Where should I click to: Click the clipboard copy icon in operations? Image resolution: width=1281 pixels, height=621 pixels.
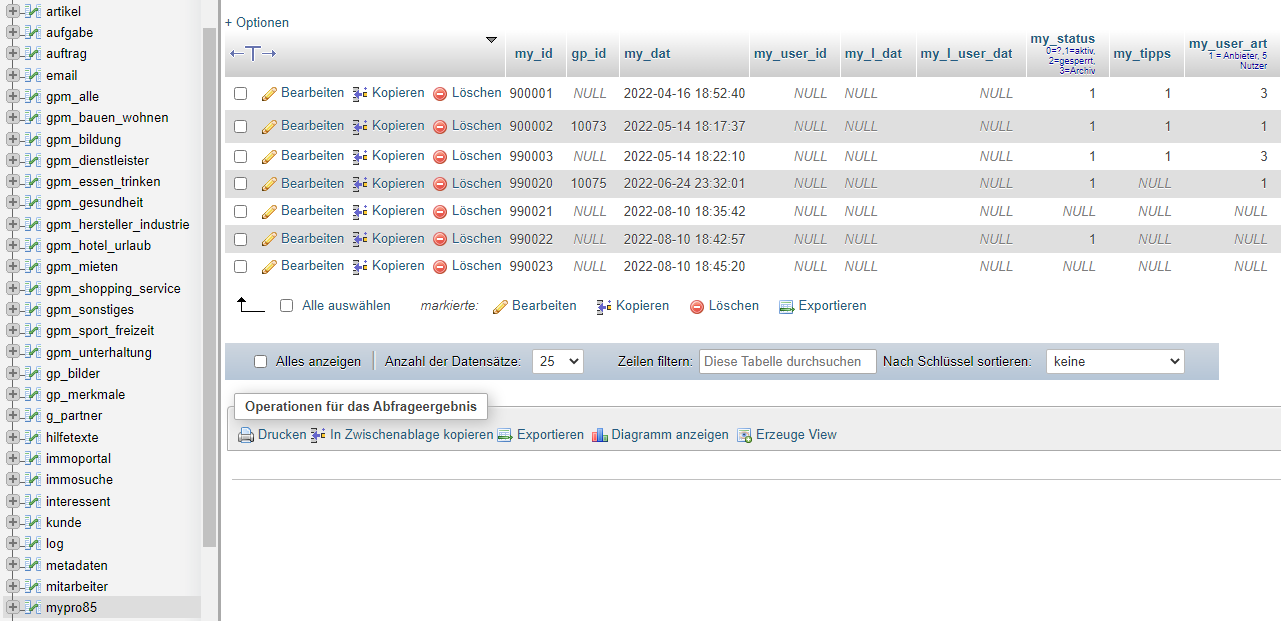tap(319, 436)
